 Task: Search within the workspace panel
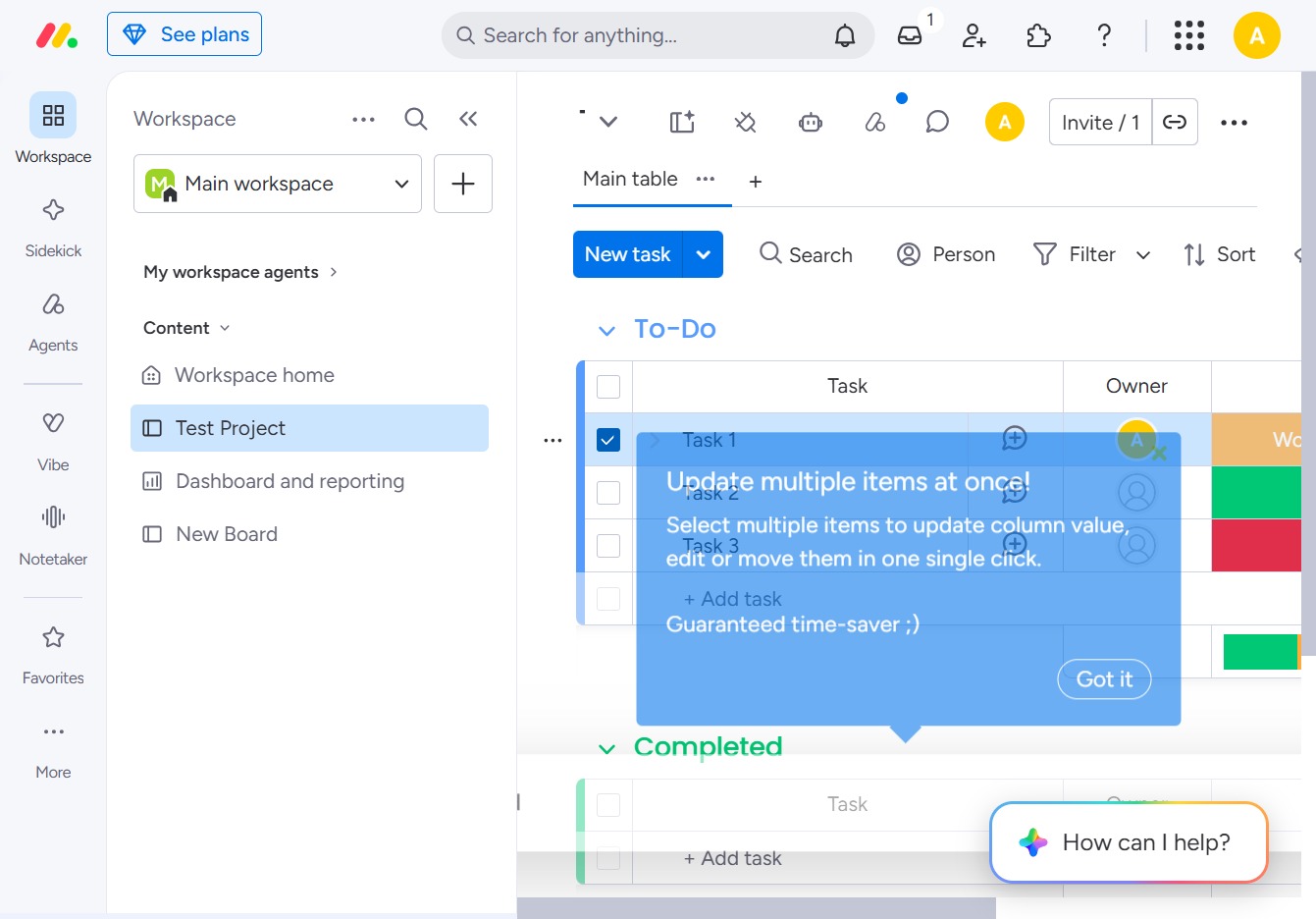point(416,119)
